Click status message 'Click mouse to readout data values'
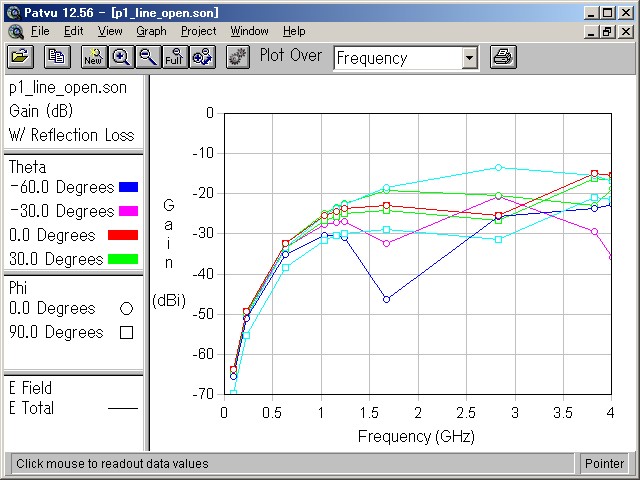640x480 pixels. pos(112,464)
